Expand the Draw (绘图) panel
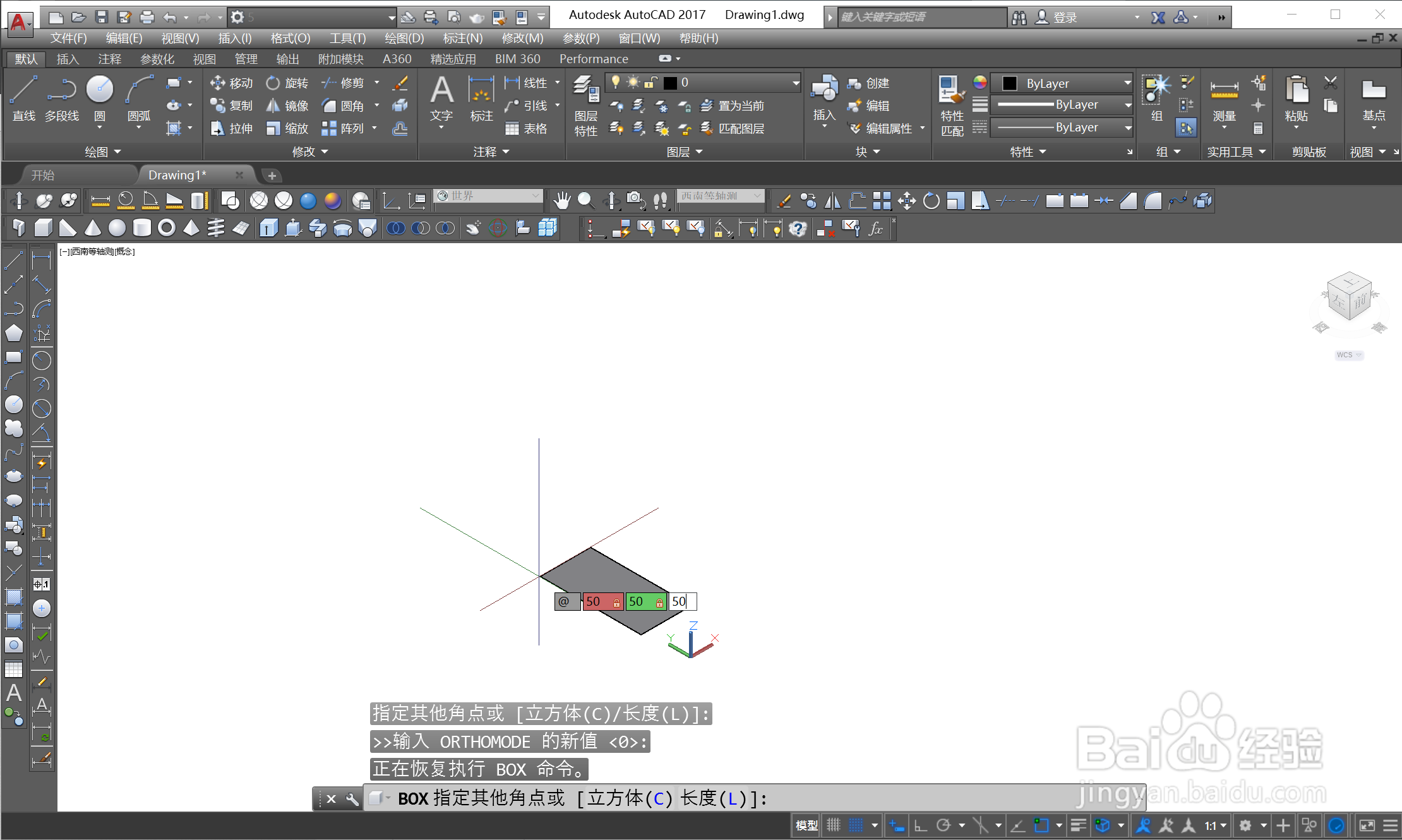Viewport: 1402px width, 840px height. (103, 152)
